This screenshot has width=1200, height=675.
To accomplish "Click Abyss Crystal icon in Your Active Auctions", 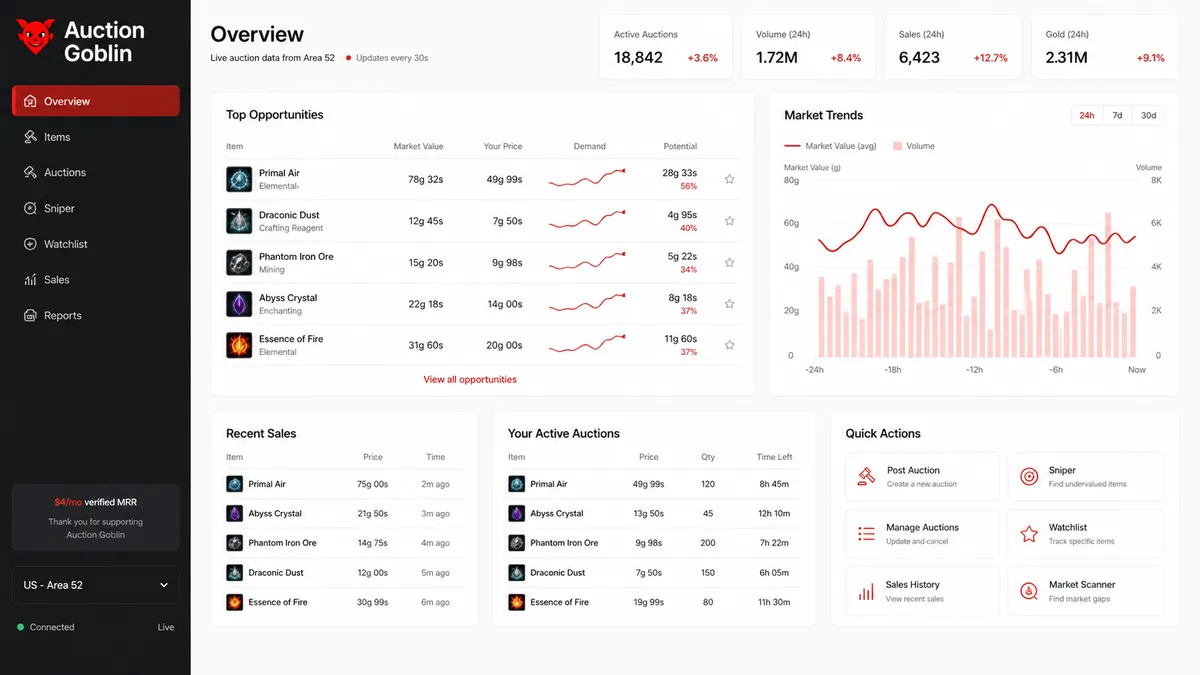I will pyautogui.click(x=516, y=513).
